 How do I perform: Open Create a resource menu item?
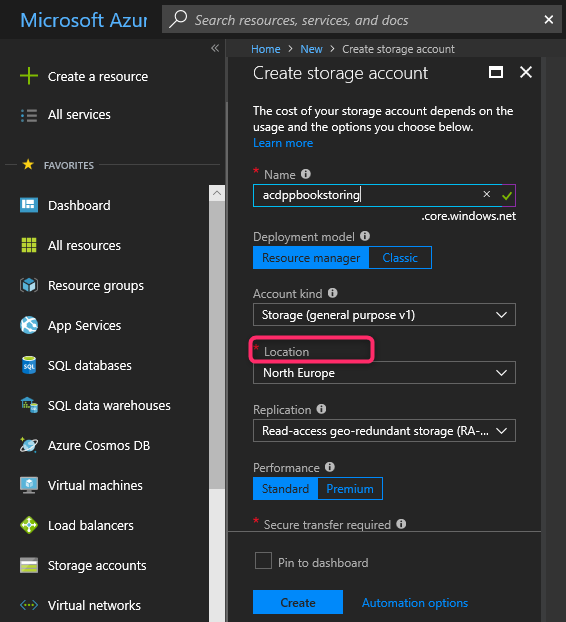[x=98, y=77]
